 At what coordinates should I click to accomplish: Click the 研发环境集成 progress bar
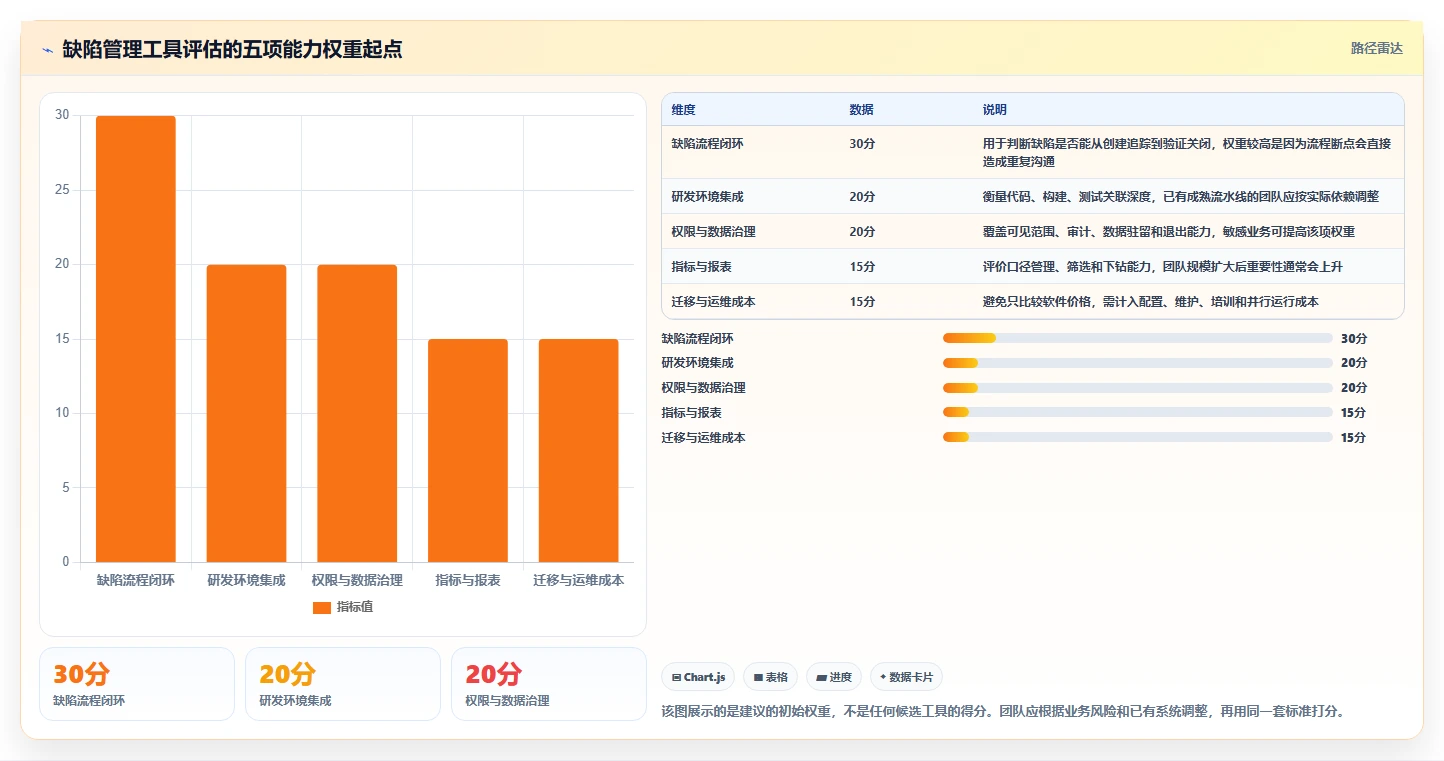1138,363
